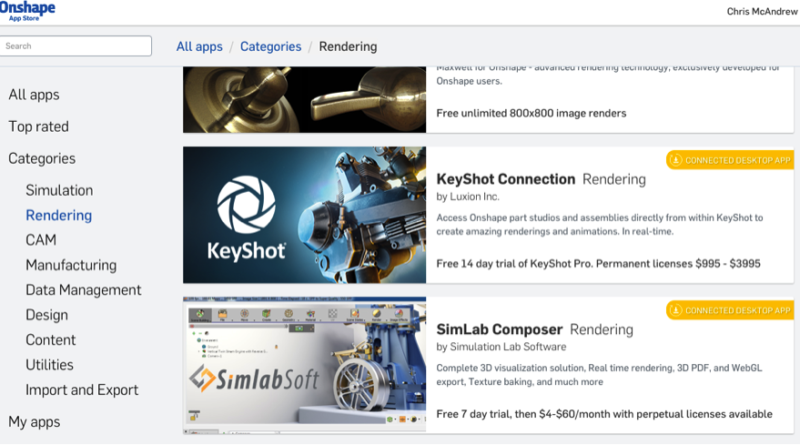This screenshot has width=800, height=445.
Task: Open My apps in the sidebar
Action: (x=34, y=422)
